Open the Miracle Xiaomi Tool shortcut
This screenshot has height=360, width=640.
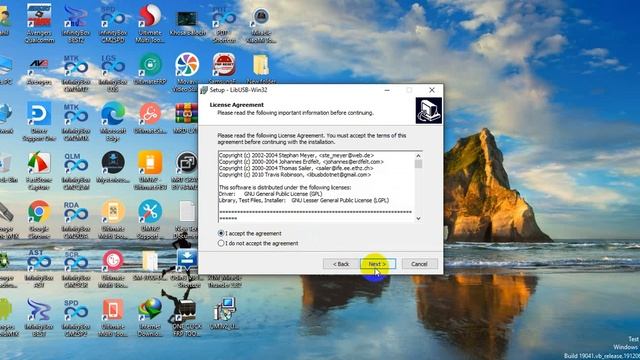click(261, 24)
